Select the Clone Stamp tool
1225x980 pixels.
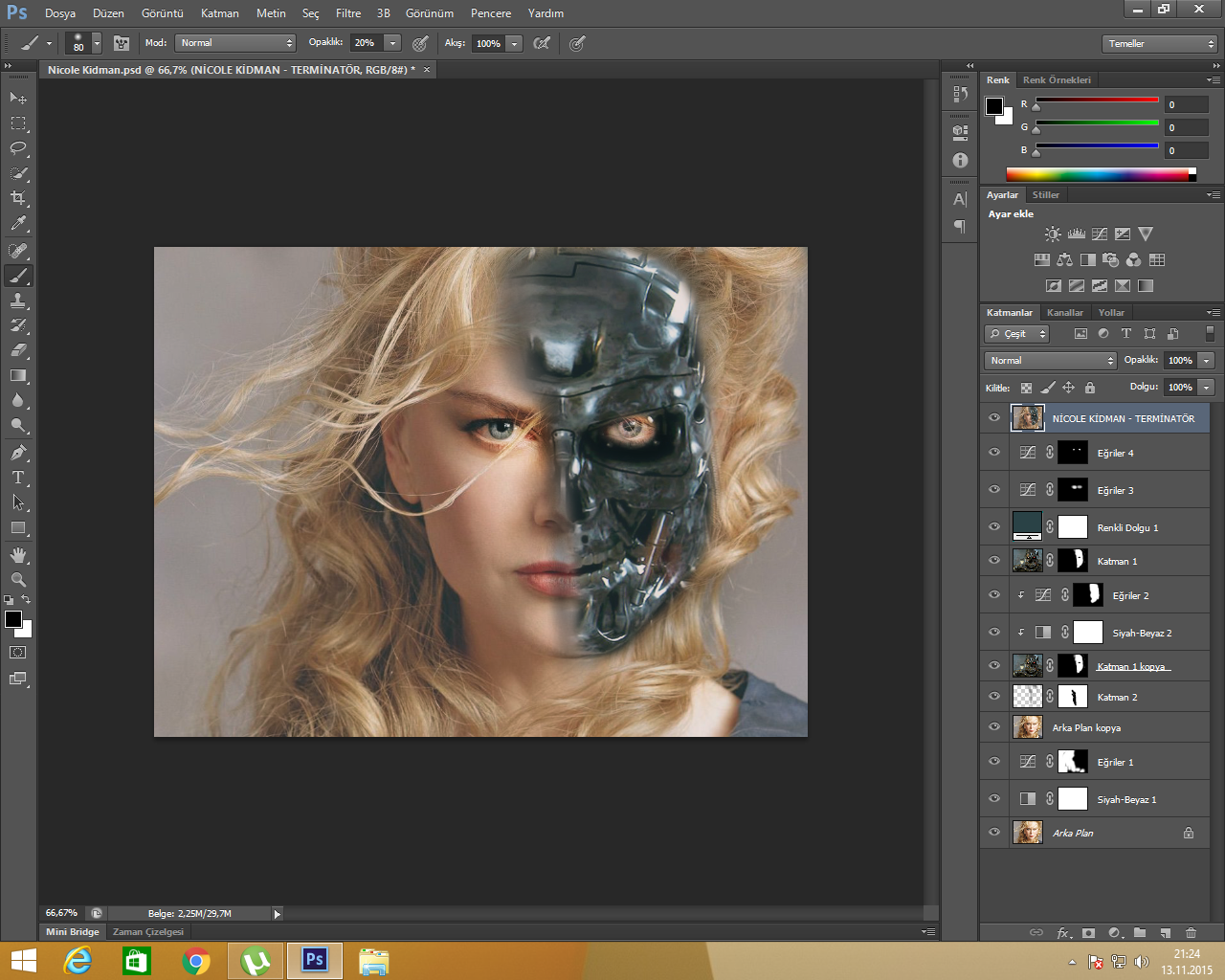click(18, 301)
